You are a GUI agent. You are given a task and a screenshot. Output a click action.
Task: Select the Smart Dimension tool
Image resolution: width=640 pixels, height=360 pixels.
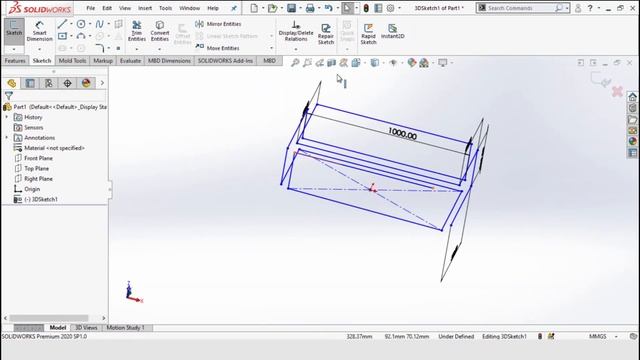(40, 31)
